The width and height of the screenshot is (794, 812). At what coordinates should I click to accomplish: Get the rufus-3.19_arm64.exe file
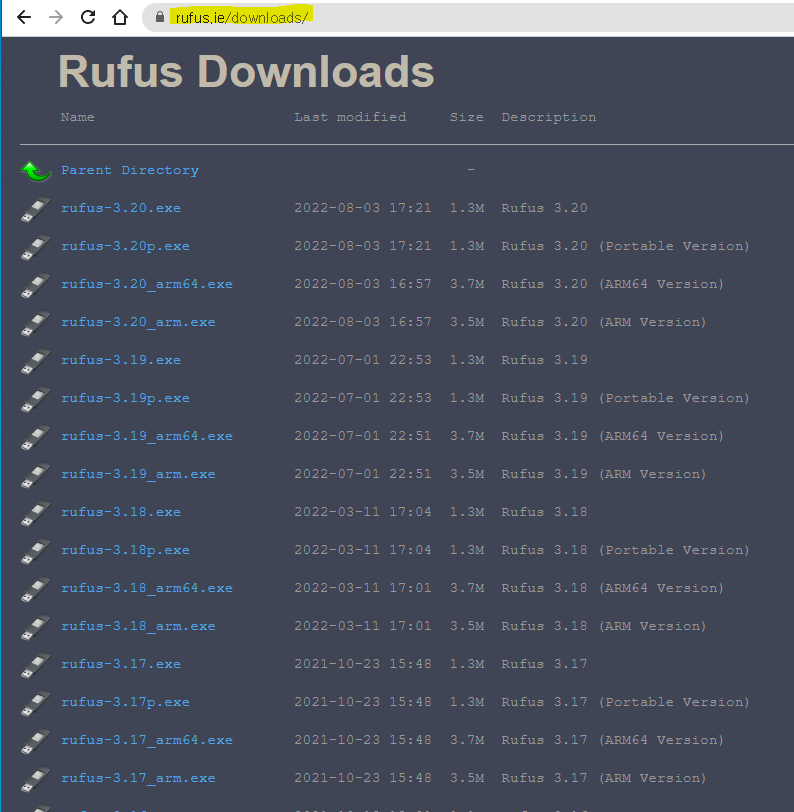(x=147, y=436)
